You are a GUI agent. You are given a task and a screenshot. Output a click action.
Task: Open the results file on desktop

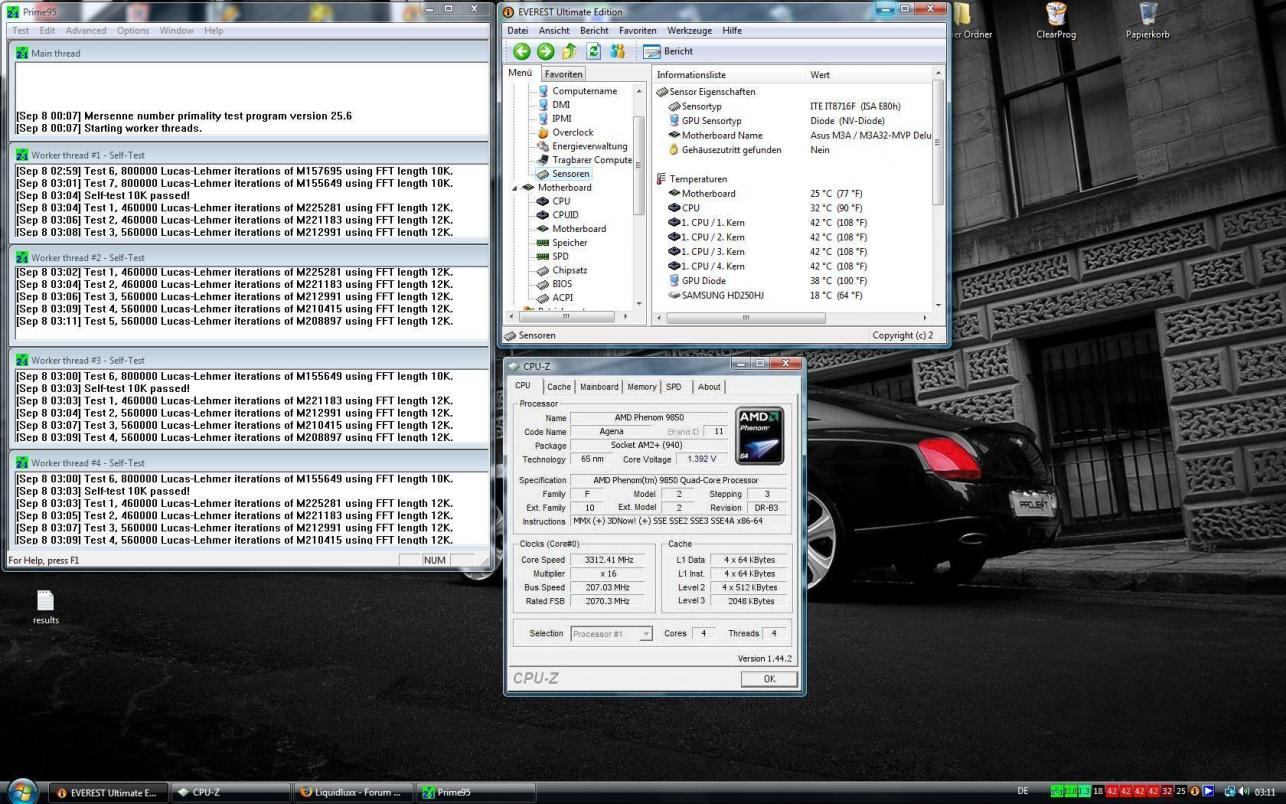click(x=45, y=607)
